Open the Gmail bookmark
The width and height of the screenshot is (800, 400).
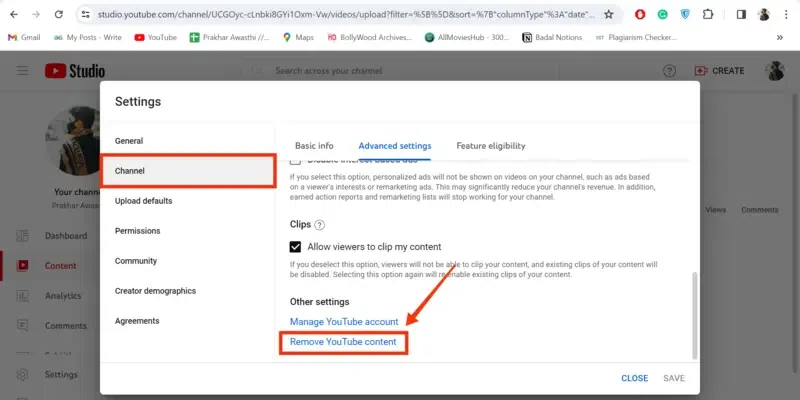click(24, 37)
